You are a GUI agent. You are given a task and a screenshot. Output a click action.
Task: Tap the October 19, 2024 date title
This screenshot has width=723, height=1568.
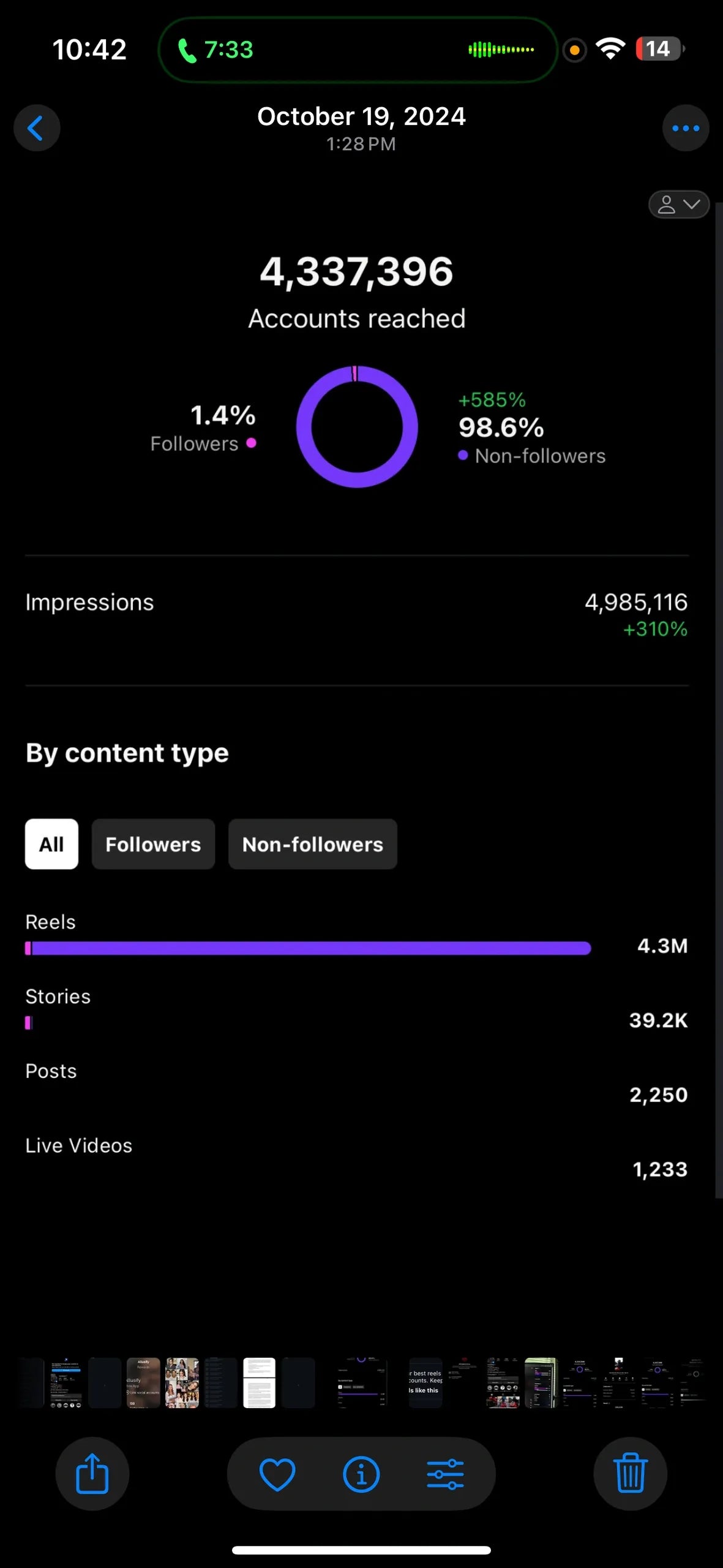click(361, 116)
